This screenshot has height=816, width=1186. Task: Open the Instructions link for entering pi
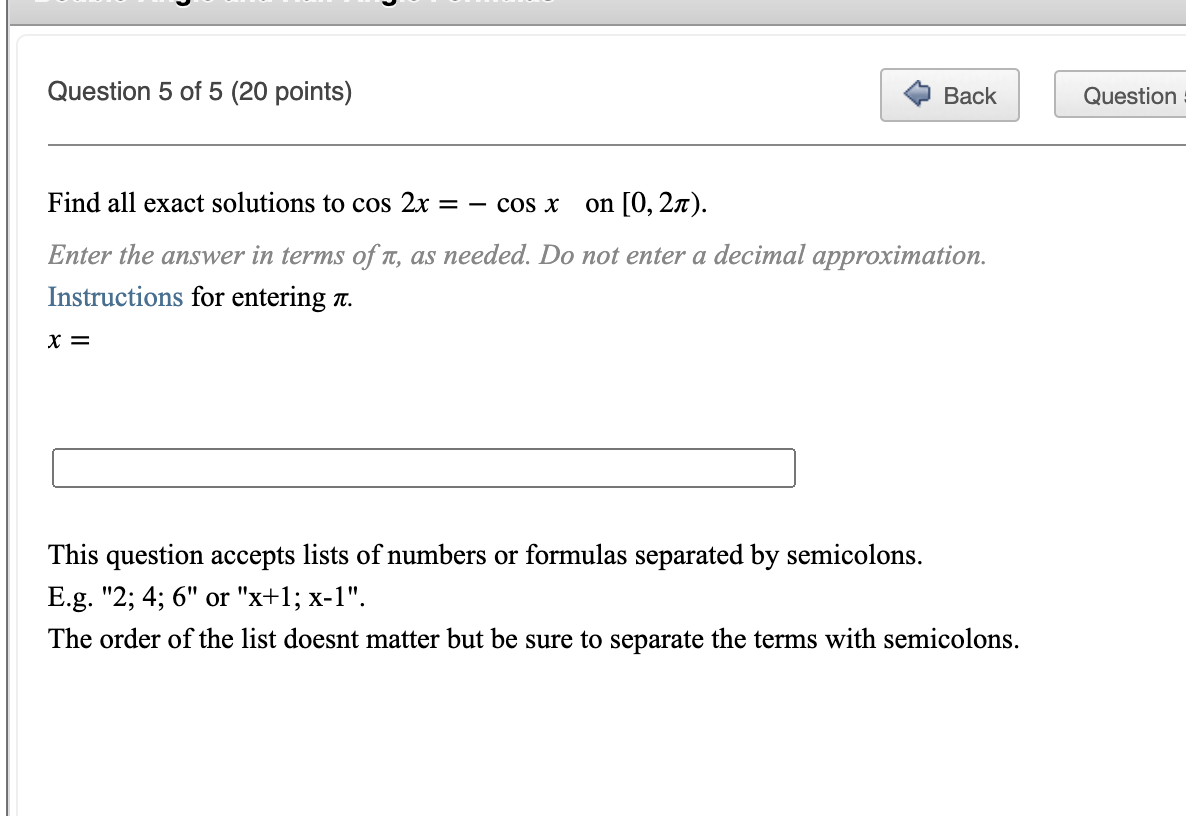(114, 297)
